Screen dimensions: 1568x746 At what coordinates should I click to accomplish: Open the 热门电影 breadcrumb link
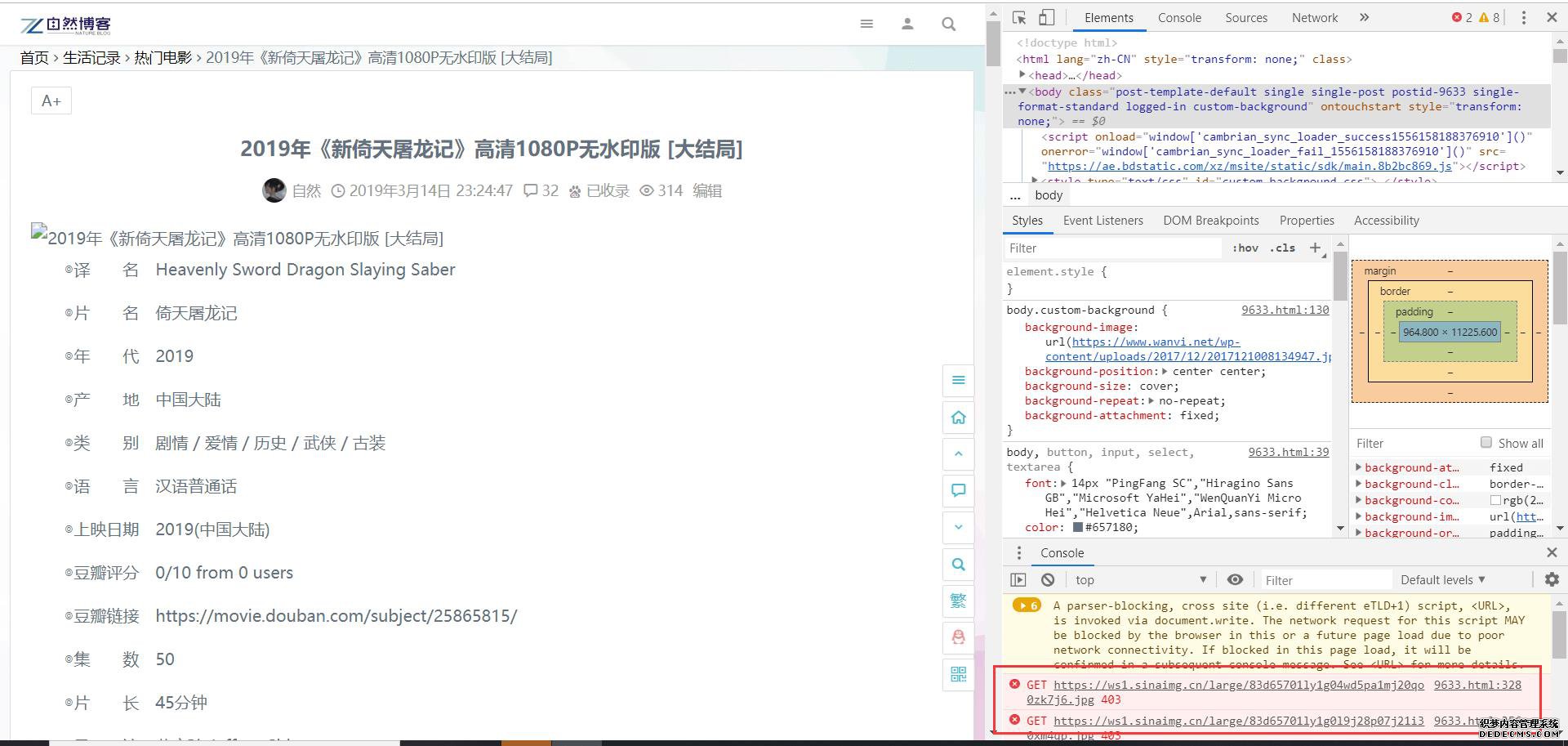tap(163, 57)
